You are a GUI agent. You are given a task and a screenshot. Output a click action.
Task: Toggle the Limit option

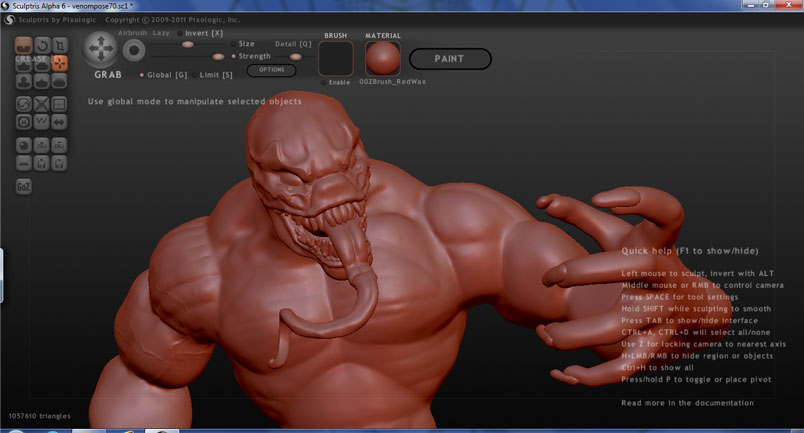point(213,75)
